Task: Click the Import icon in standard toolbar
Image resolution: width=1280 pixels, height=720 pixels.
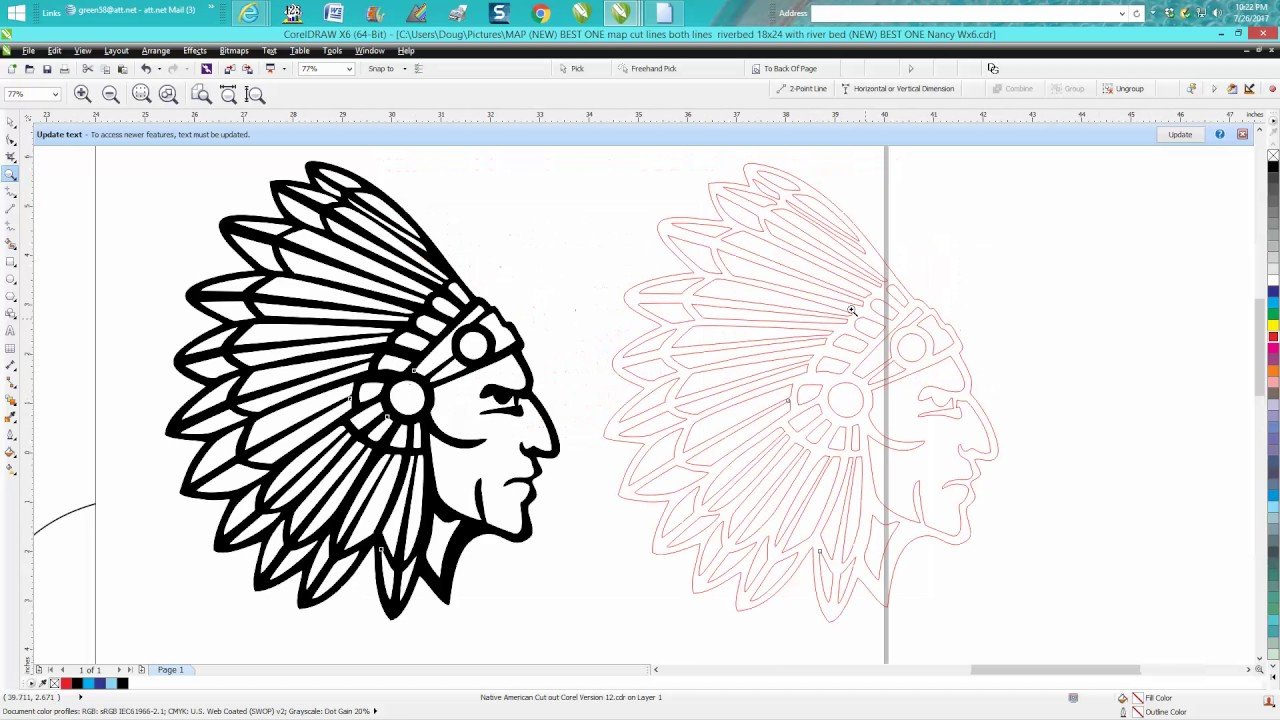Action: (x=229, y=69)
